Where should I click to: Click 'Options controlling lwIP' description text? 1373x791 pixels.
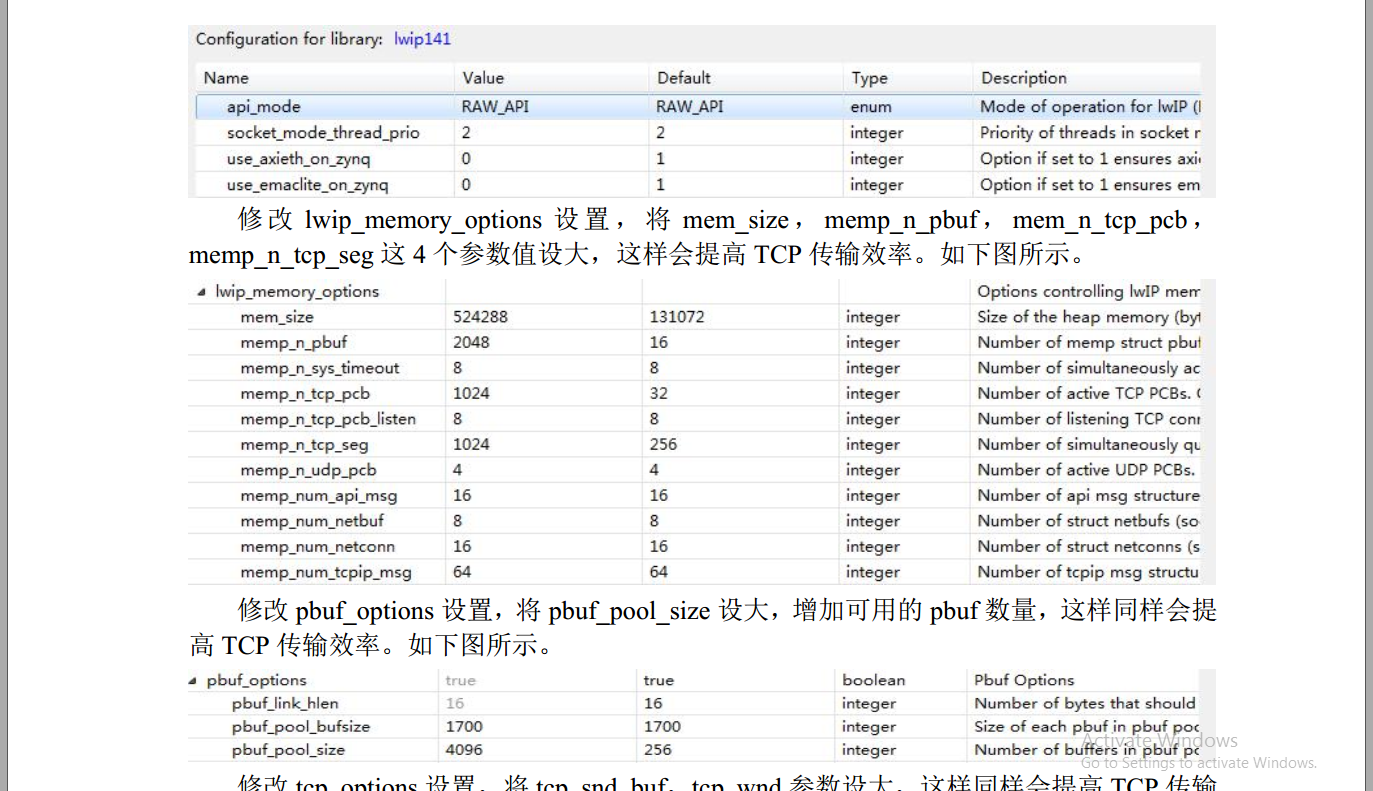click(1089, 292)
